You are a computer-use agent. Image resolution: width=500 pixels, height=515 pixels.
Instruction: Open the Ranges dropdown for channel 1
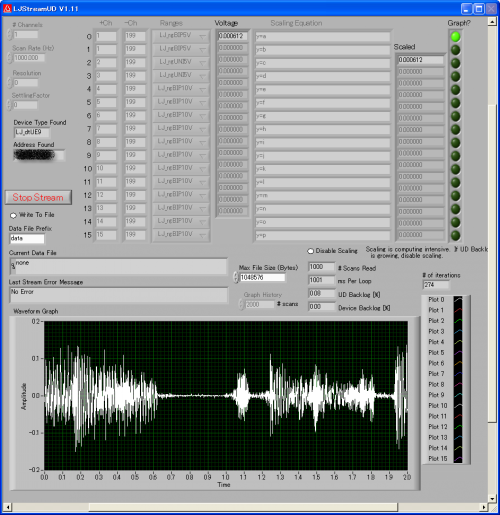coord(181,49)
